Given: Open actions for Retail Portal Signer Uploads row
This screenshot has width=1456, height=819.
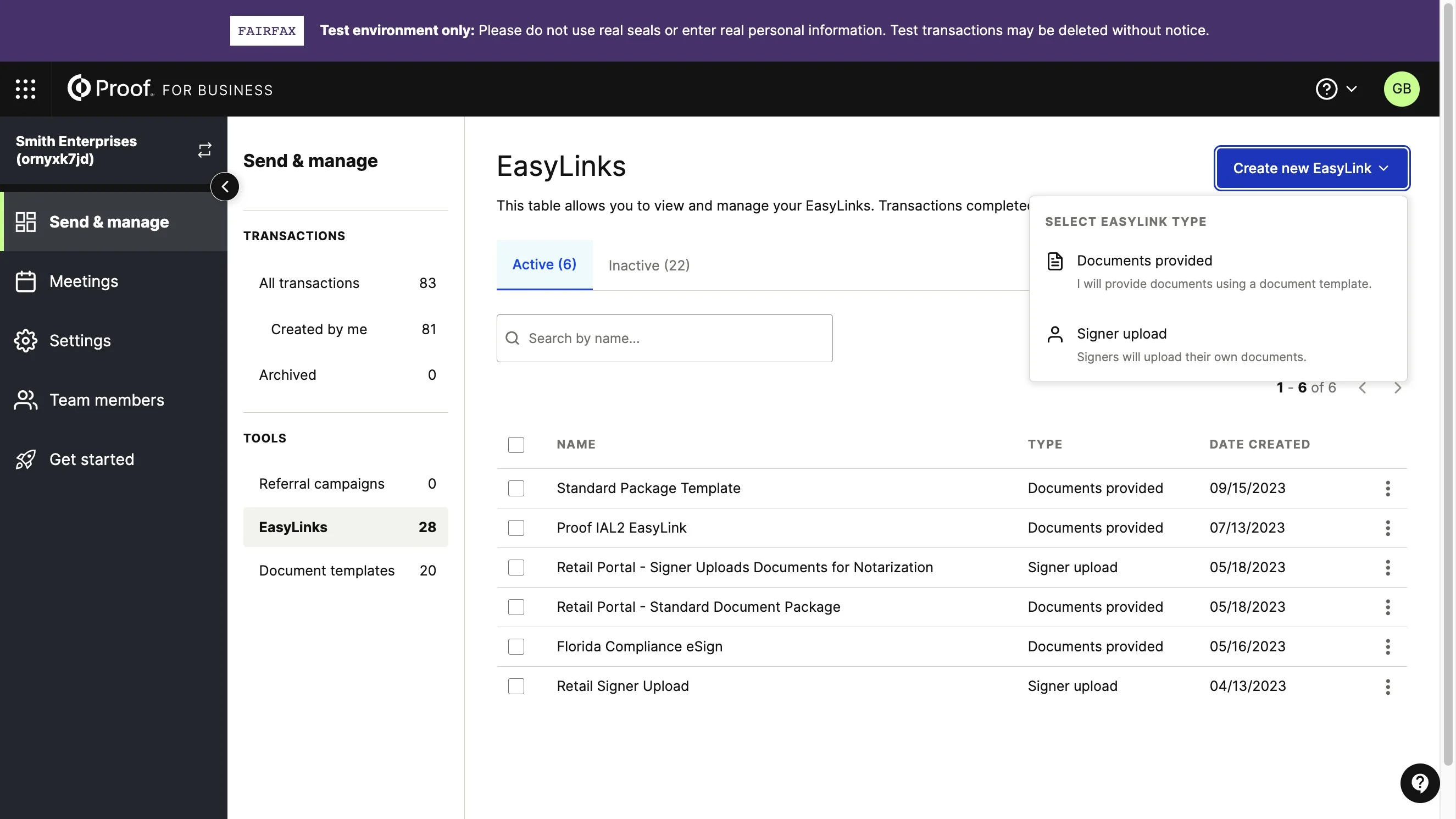Looking at the screenshot, I should coord(1387,567).
